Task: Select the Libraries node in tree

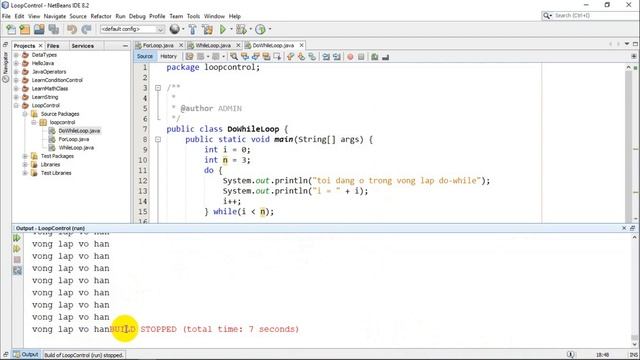Action: point(50,164)
